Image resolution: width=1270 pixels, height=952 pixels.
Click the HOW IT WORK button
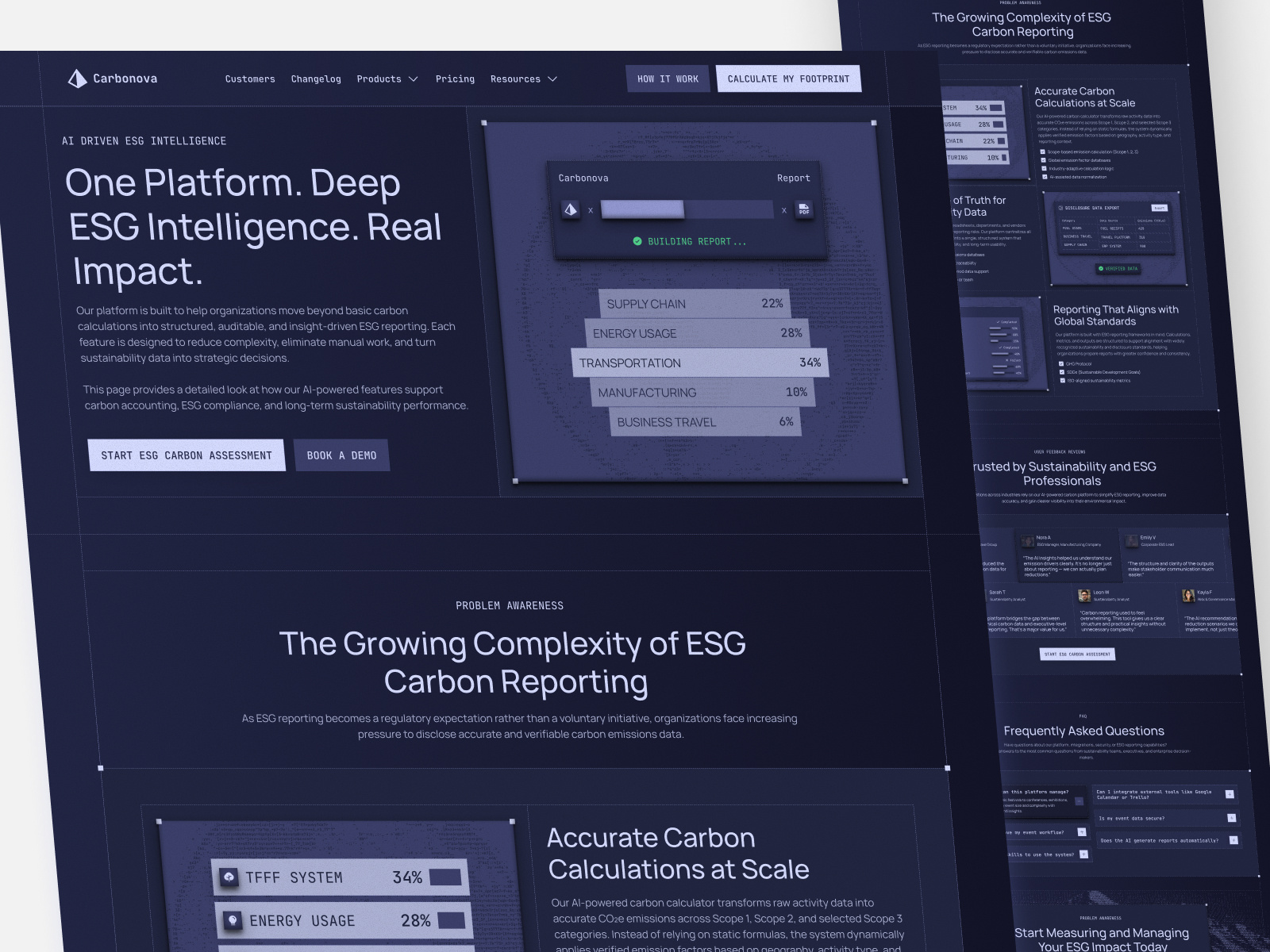pos(668,79)
